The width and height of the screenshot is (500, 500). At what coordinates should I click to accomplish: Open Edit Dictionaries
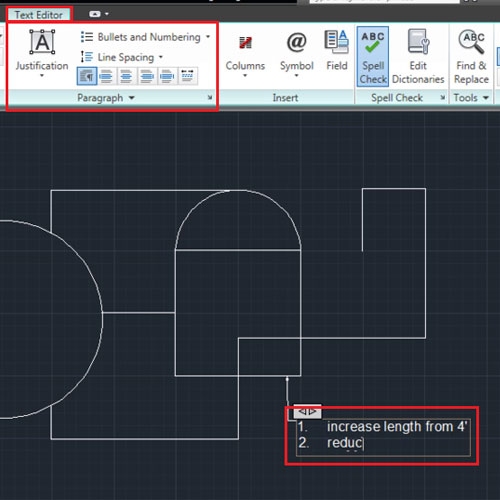418,56
